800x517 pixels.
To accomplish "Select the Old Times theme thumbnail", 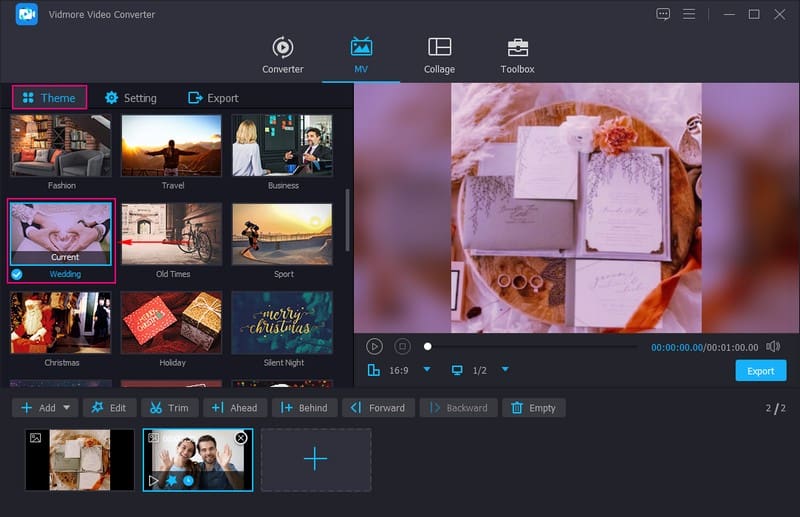I will pos(171,234).
